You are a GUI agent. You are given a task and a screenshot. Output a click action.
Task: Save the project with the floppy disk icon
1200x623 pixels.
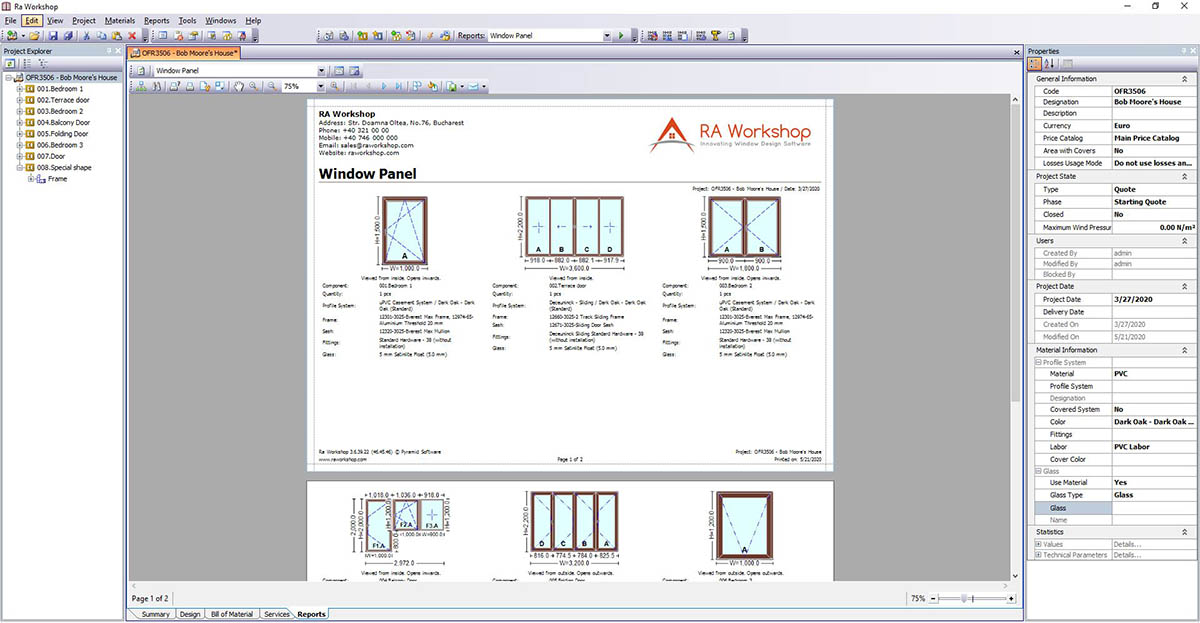pyautogui.click(x=53, y=36)
